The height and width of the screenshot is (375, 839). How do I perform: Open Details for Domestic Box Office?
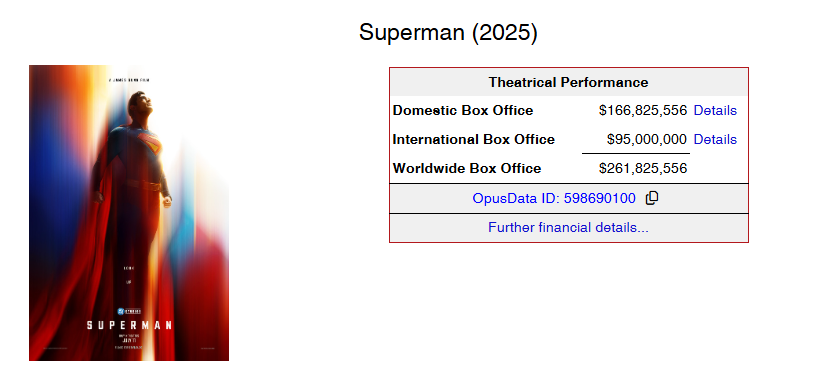[715, 111]
